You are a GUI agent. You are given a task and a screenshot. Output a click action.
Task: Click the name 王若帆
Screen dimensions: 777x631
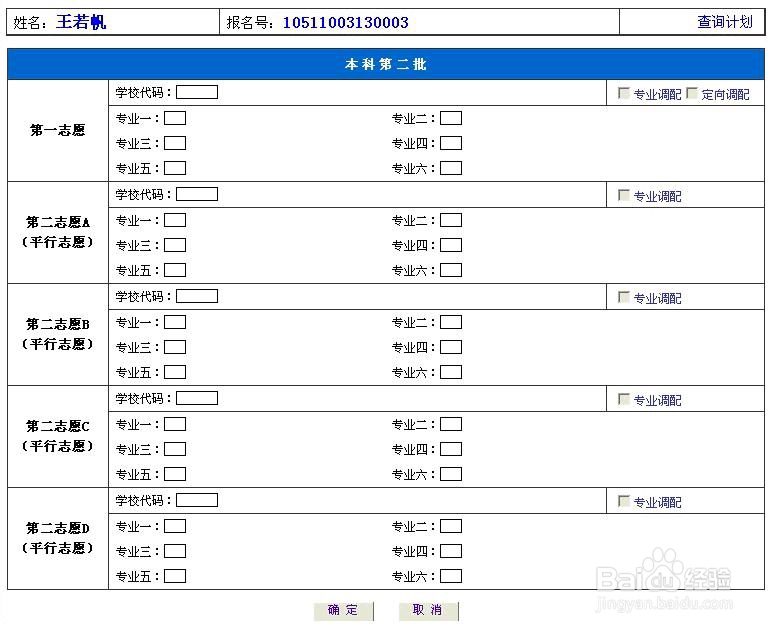(x=81, y=22)
